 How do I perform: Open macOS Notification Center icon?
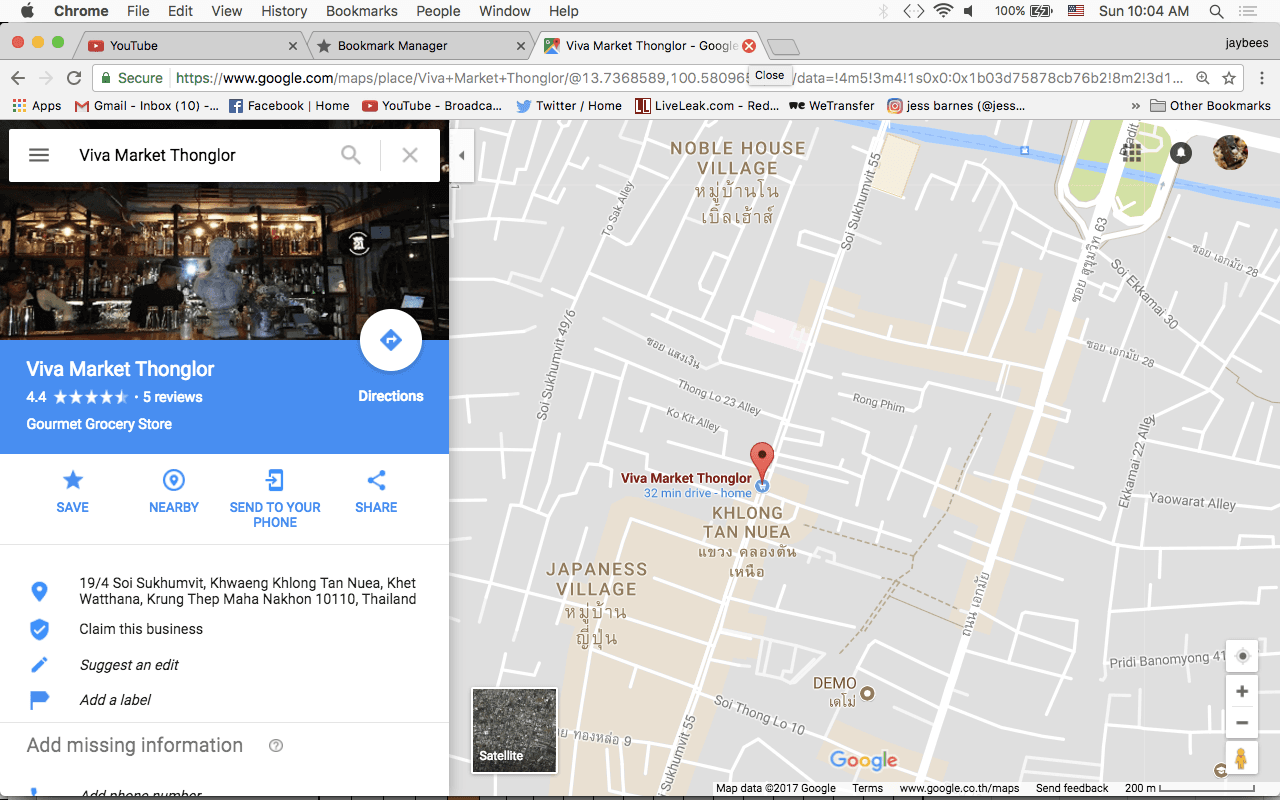pyautogui.click(x=1248, y=11)
